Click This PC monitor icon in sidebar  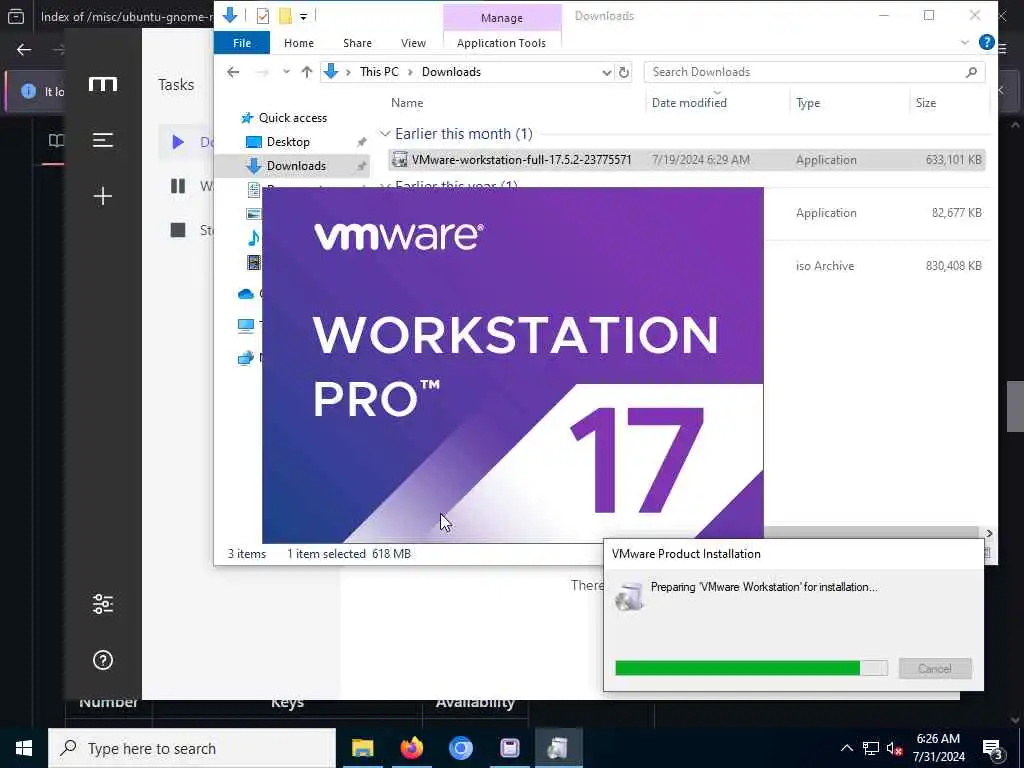[x=246, y=325]
